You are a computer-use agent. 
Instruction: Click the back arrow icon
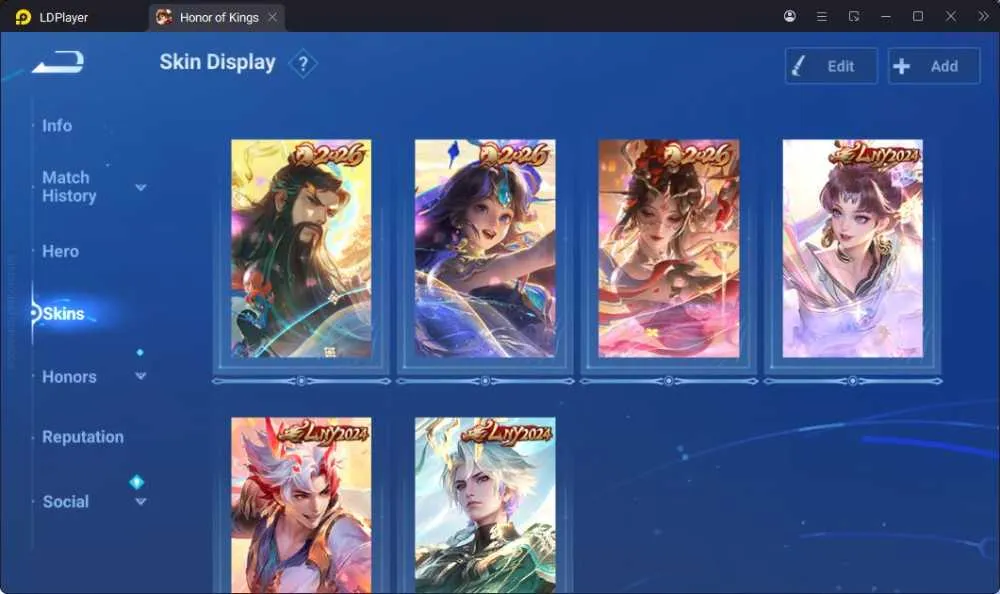tap(58, 62)
